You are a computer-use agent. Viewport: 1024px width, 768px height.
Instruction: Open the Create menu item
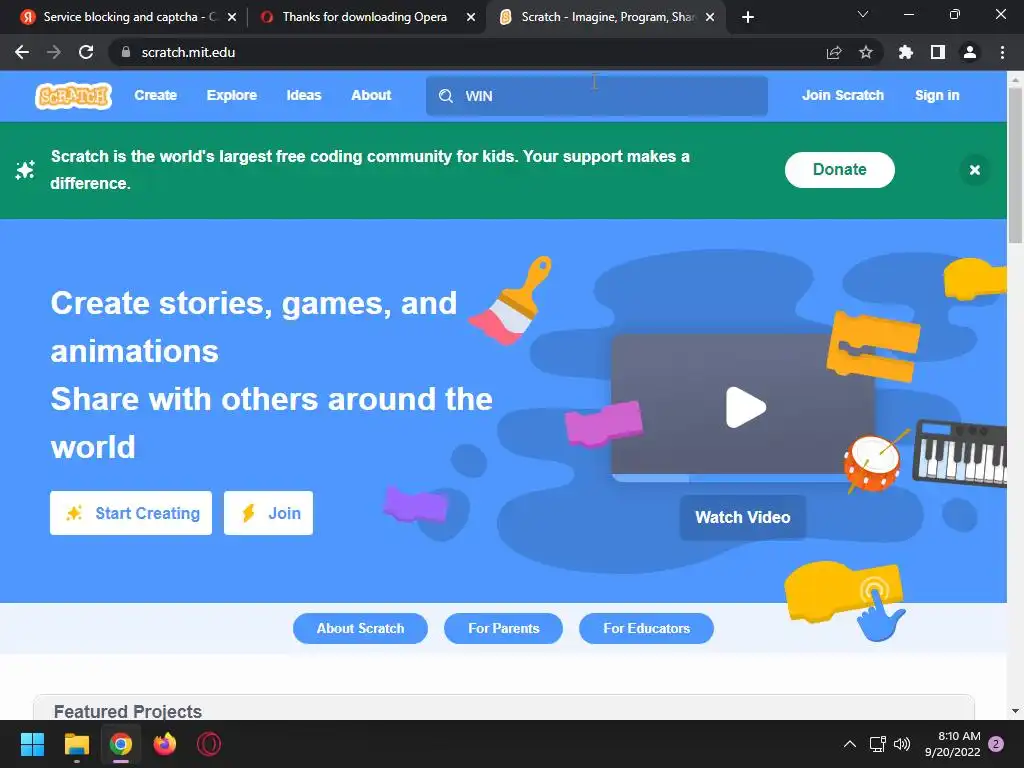(155, 95)
